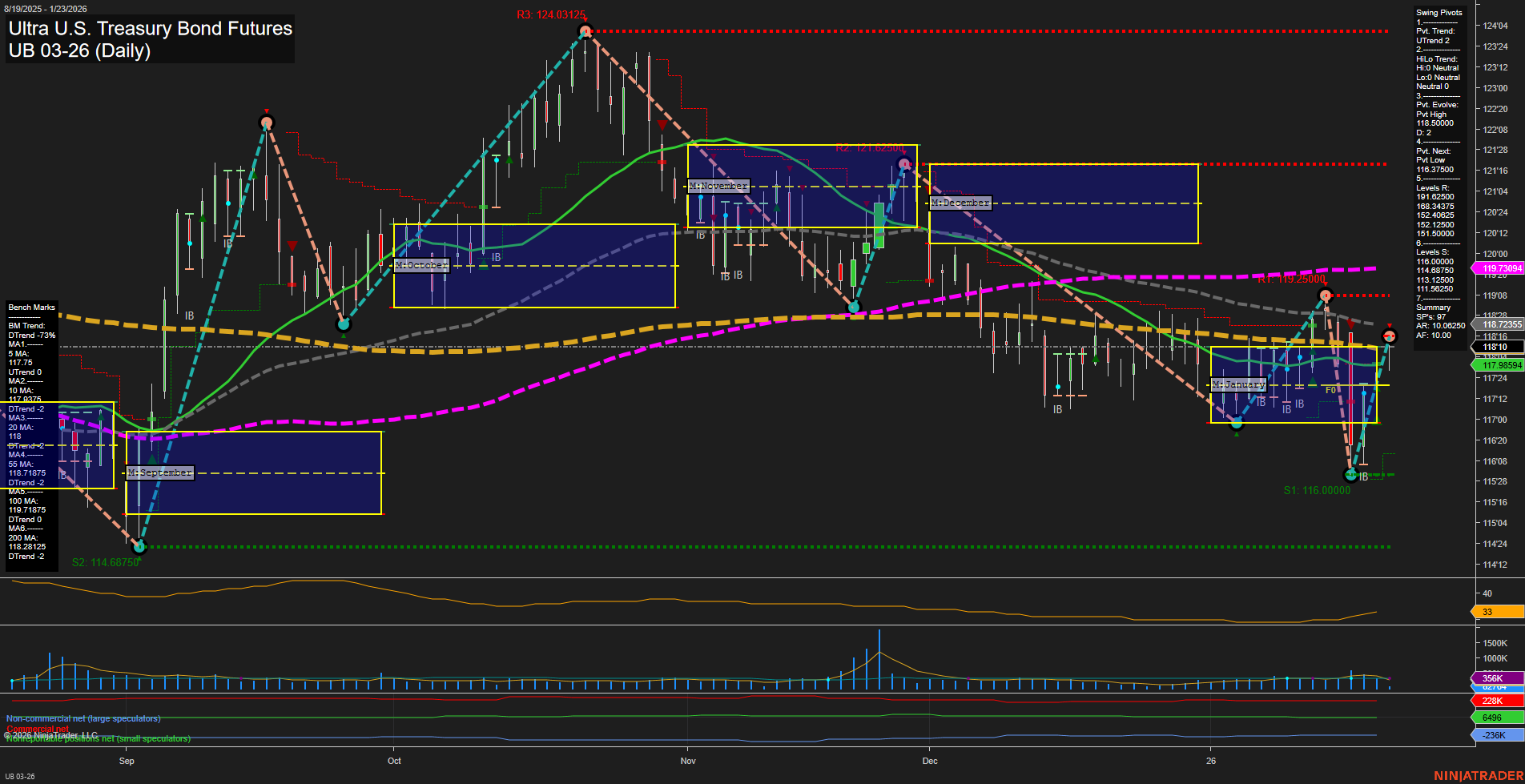Click the M:December monthly range label
The image size is (1525, 784).
tap(960, 203)
